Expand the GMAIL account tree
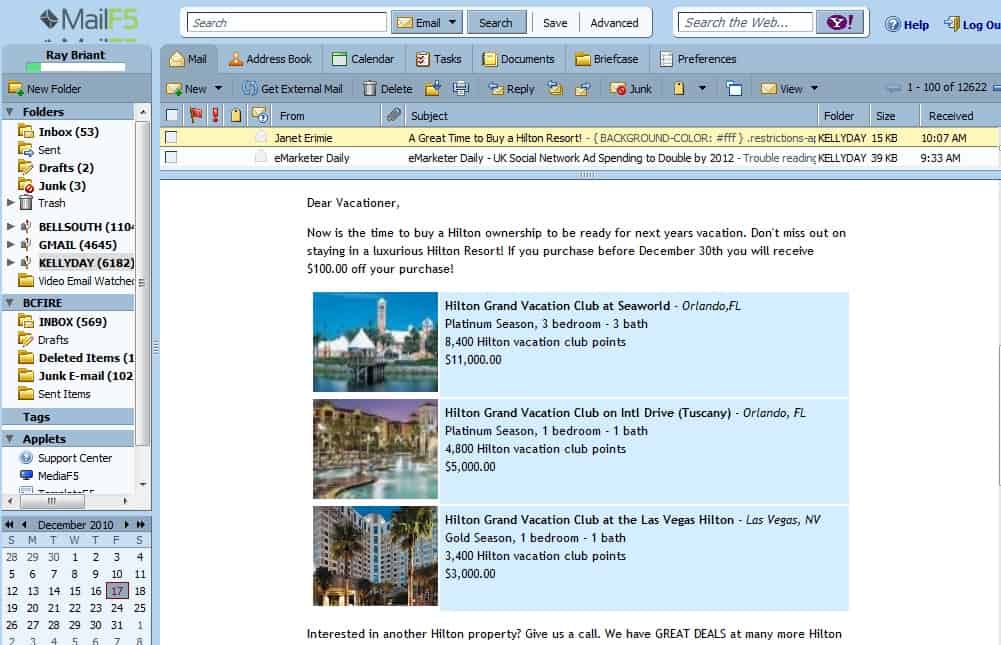Image resolution: width=1001 pixels, height=645 pixels. point(10,244)
